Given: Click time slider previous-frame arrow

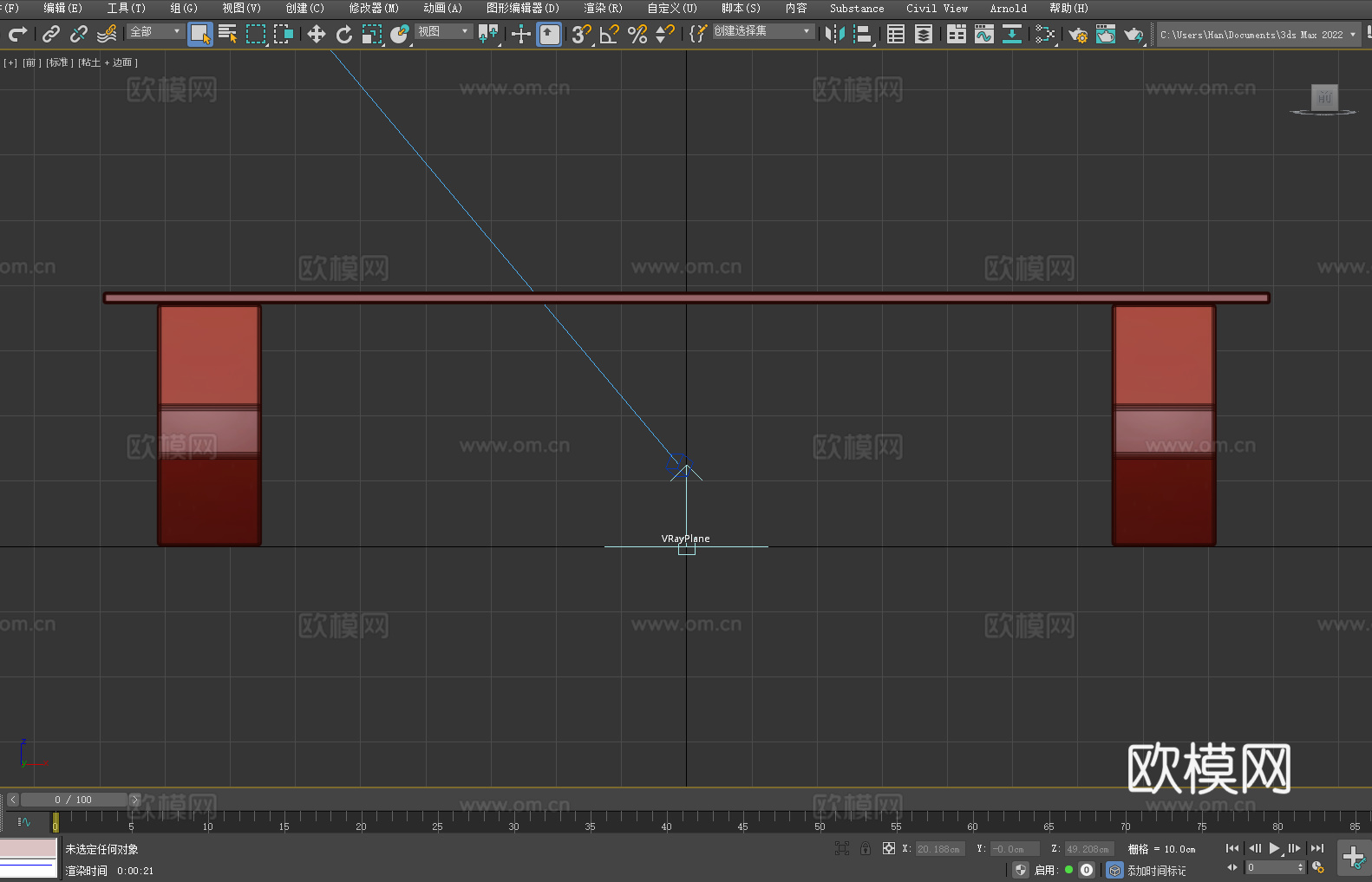Looking at the screenshot, I should click(13, 800).
